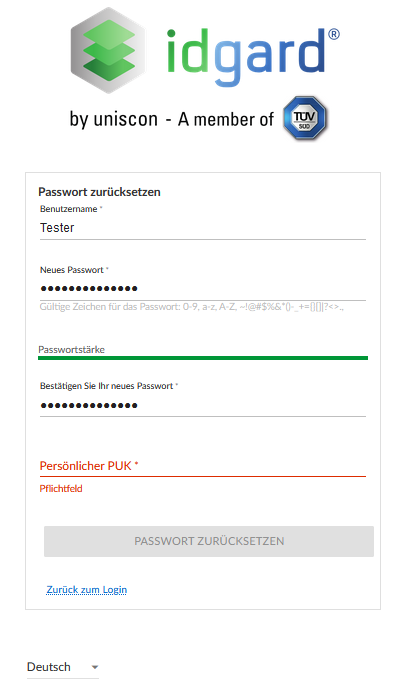The image size is (406, 689).
Task: Select the Neues Passwort input field
Action: (203, 289)
